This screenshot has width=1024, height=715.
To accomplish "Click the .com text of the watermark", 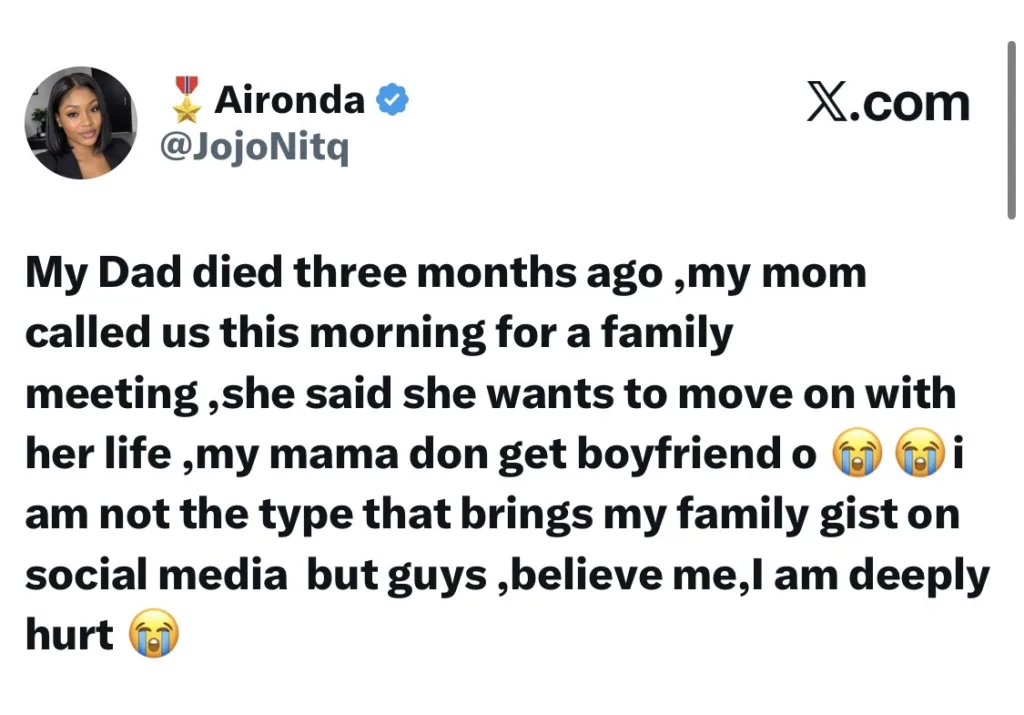I will pyautogui.click(x=910, y=103).
